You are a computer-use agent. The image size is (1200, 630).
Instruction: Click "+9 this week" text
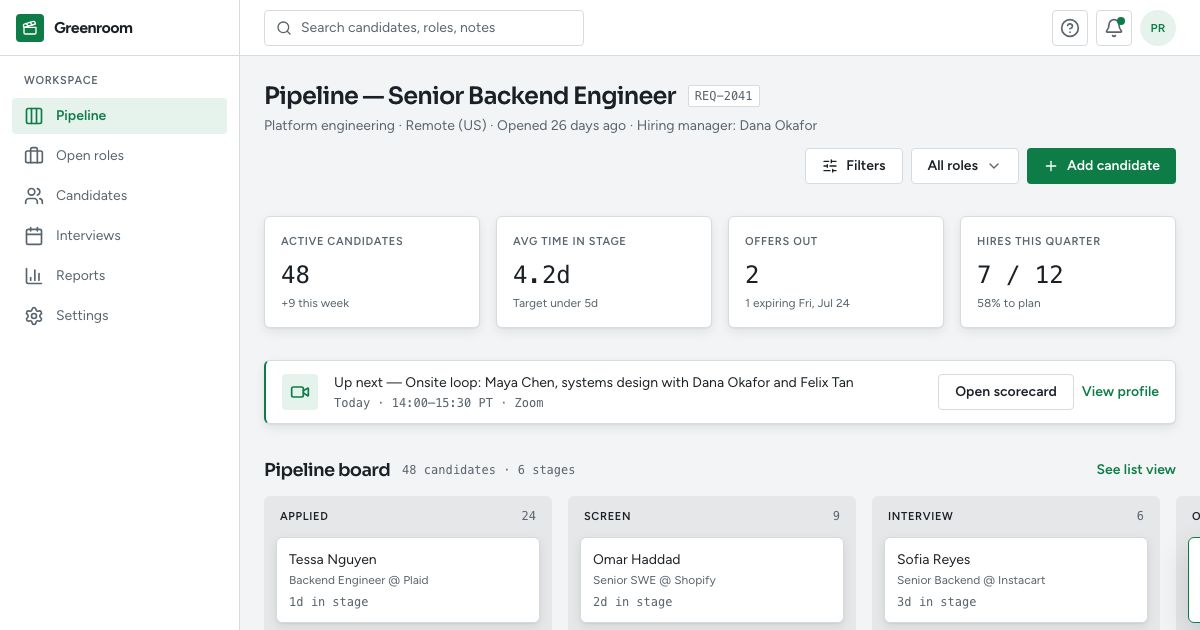click(315, 303)
